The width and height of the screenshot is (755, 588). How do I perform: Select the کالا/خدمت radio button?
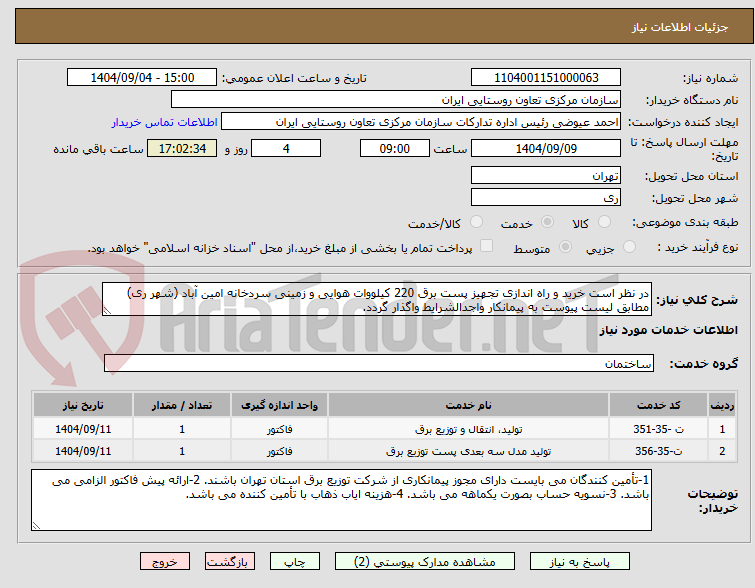[476, 222]
